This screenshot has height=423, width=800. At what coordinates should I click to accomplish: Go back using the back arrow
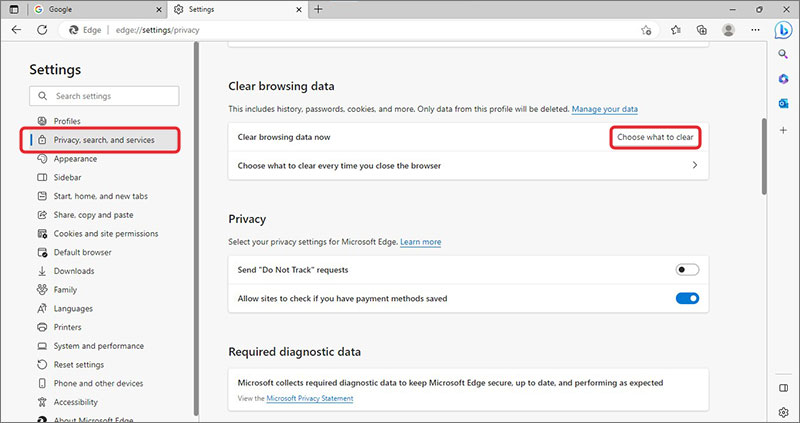tap(16, 30)
